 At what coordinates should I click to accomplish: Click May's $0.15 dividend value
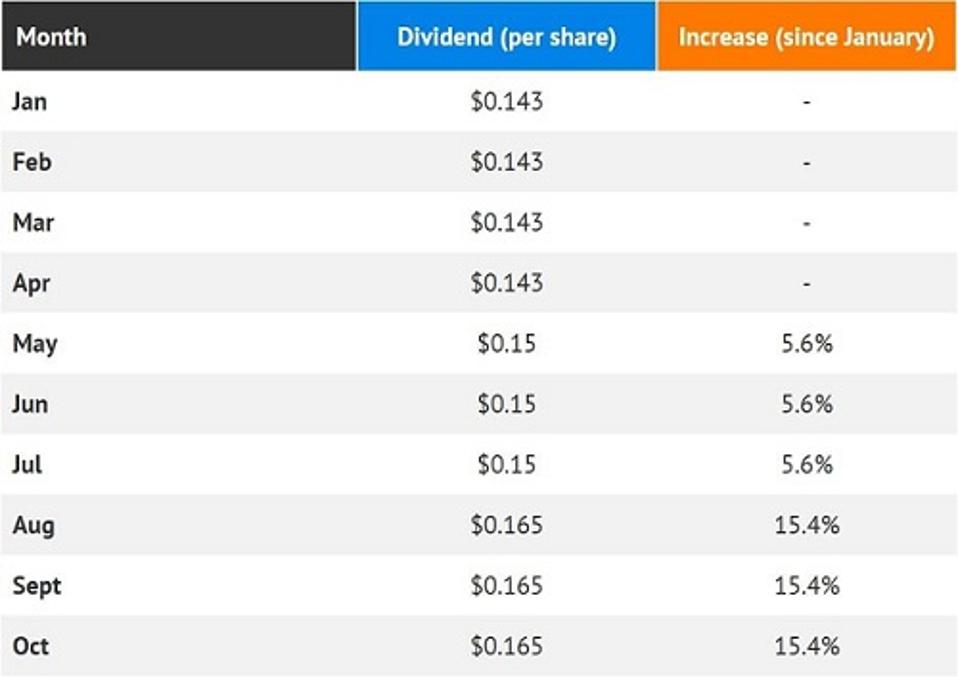click(506, 344)
